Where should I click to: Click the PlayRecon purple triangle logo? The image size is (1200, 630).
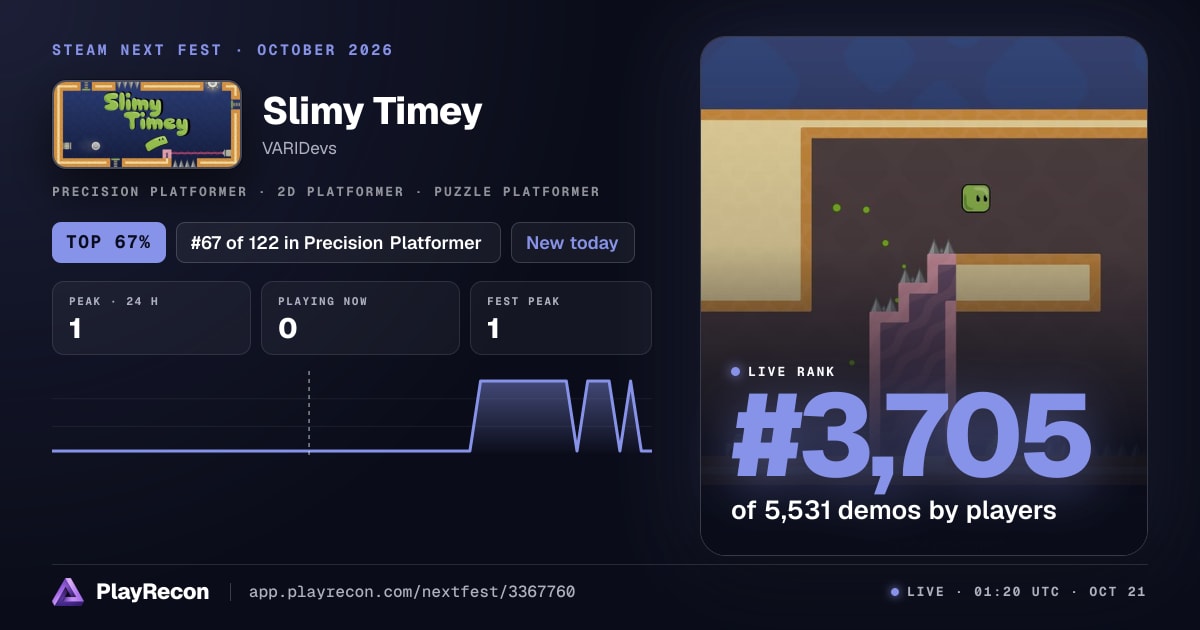[68, 592]
